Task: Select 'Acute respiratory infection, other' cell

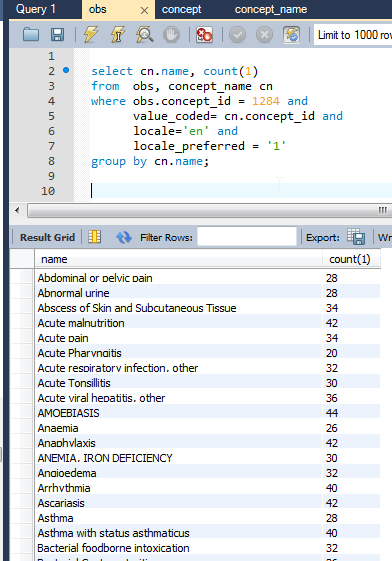Action: click(x=178, y=368)
